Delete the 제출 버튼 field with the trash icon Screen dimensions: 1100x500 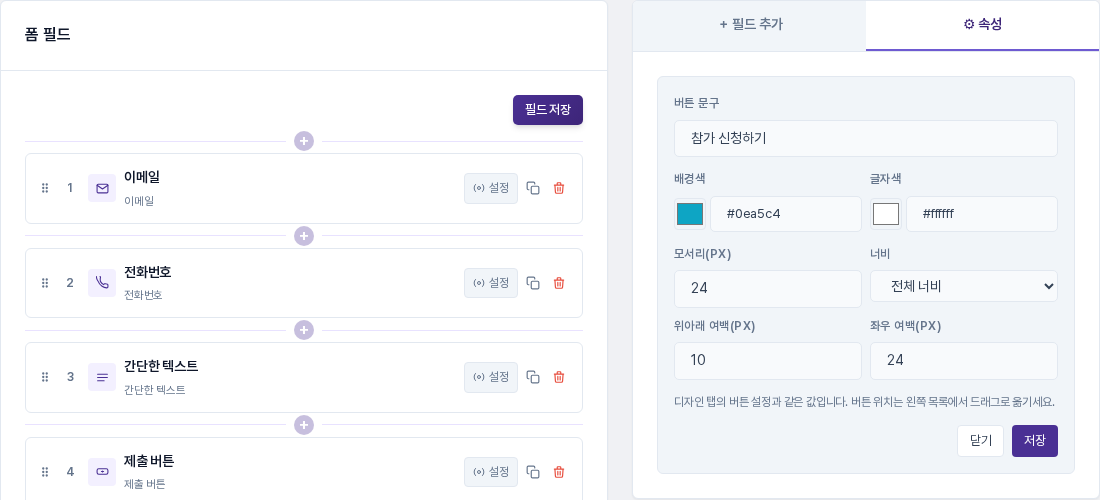pyautogui.click(x=559, y=472)
